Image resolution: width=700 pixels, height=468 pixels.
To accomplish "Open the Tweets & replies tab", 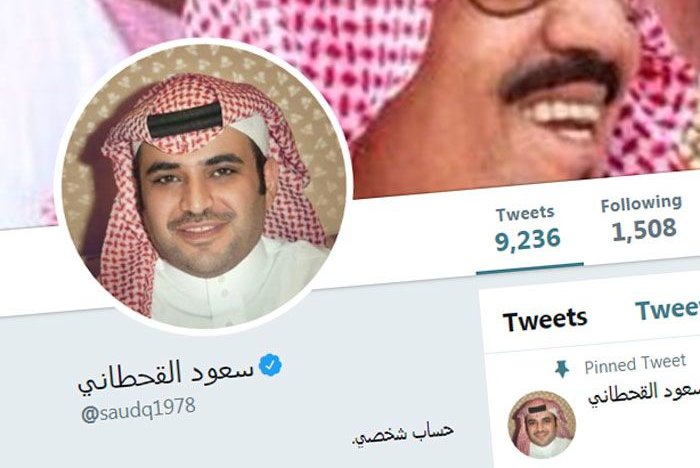I will click(x=668, y=309).
